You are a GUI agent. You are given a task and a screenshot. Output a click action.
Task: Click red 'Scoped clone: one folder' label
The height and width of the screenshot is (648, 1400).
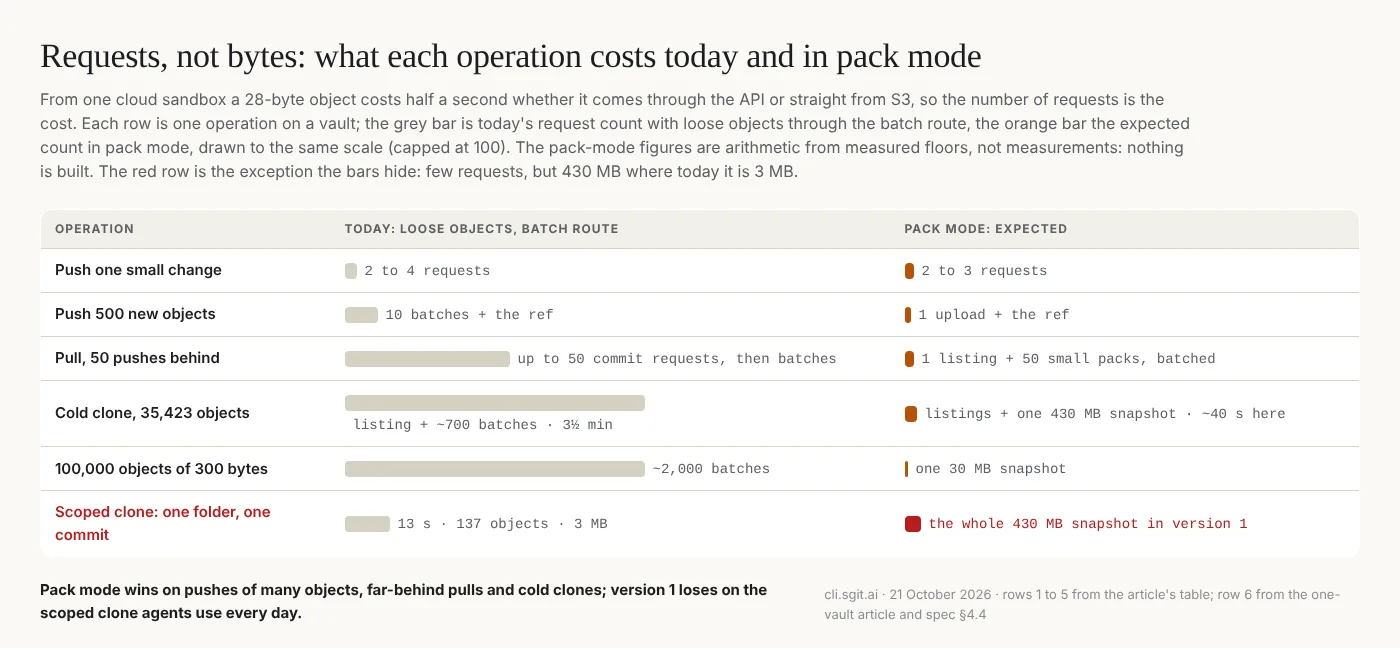pos(163,523)
